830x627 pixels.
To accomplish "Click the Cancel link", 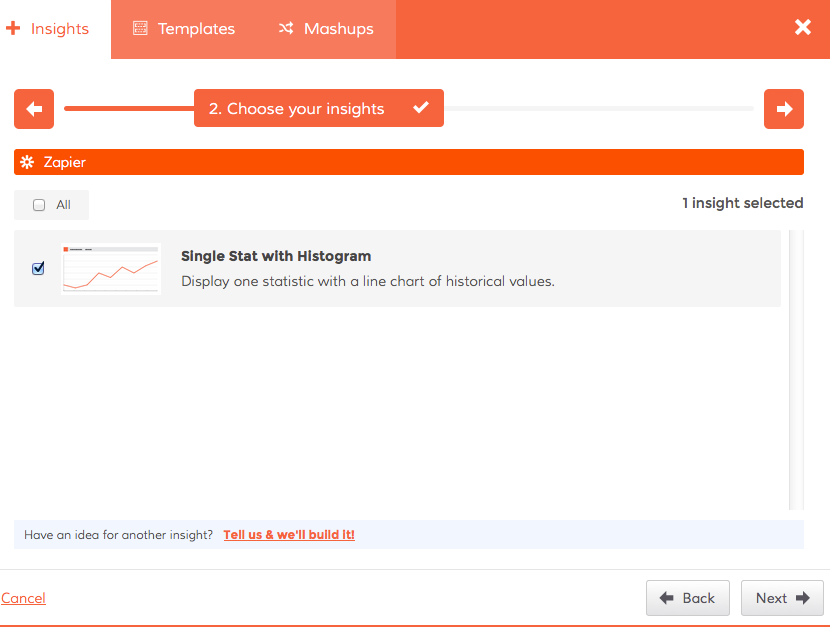I will (23, 598).
